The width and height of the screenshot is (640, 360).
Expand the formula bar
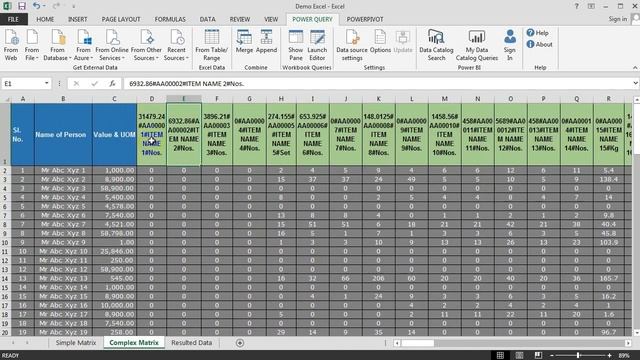pyautogui.click(x=636, y=84)
